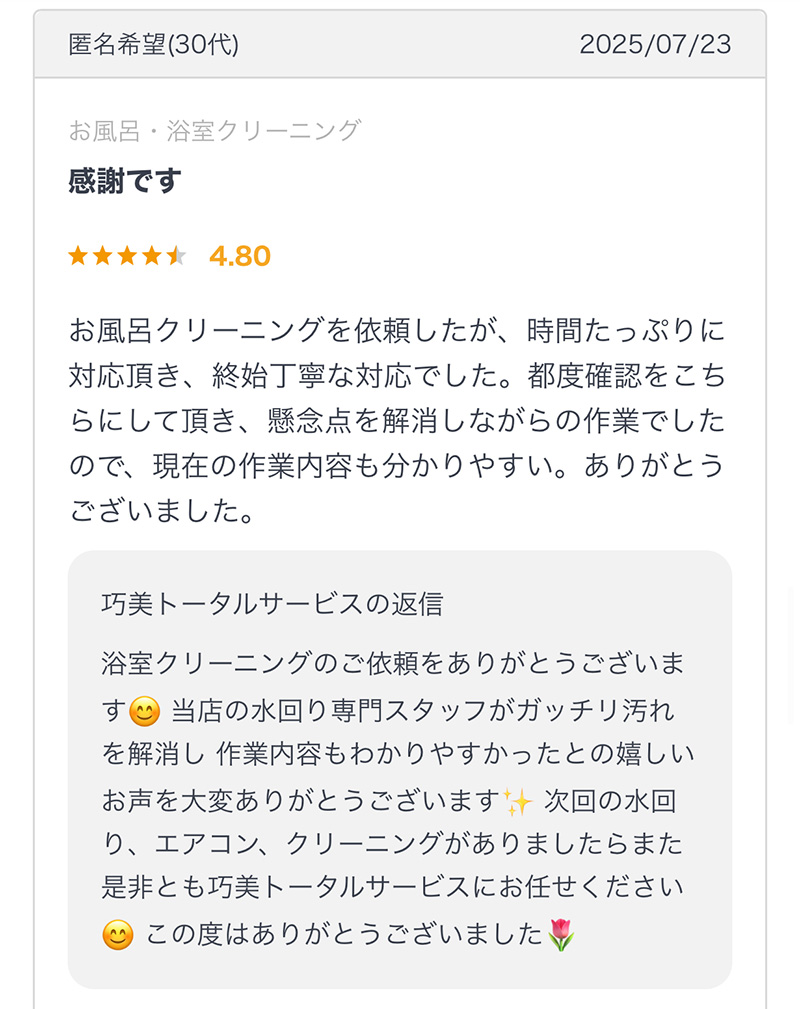
Task: Click the gray review header bar
Action: 400,44
